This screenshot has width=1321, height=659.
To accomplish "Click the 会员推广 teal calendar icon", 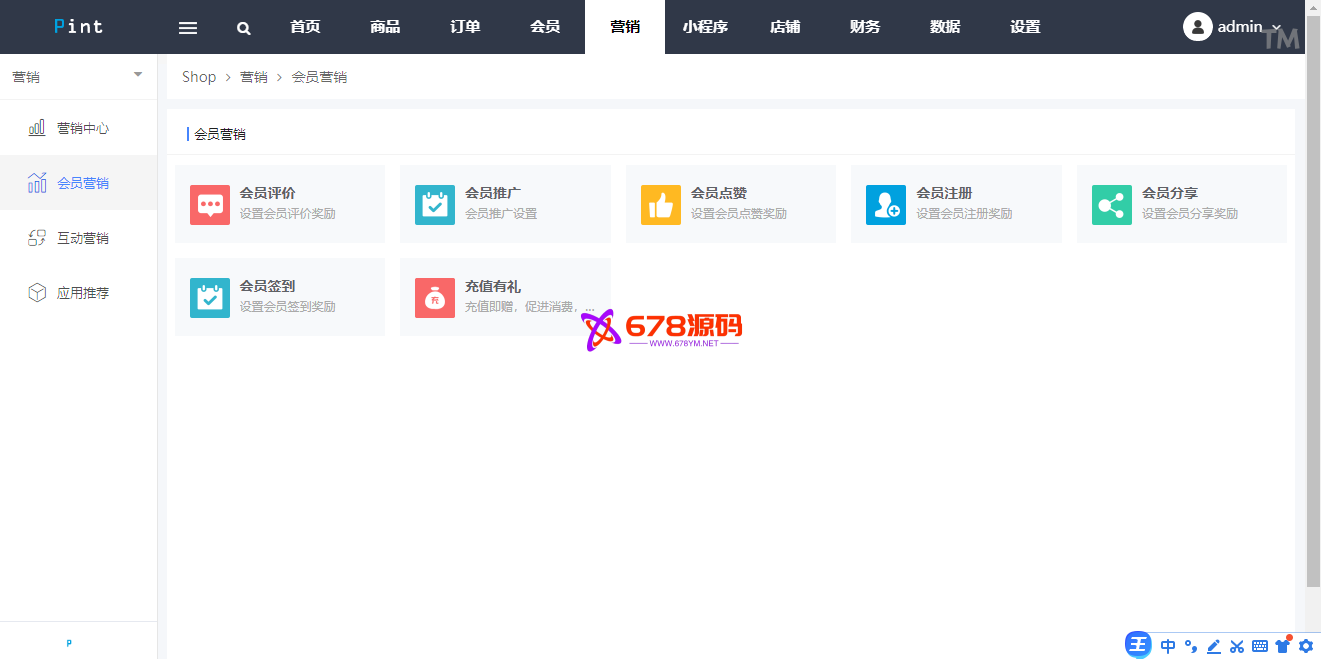I will [x=434, y=205].
